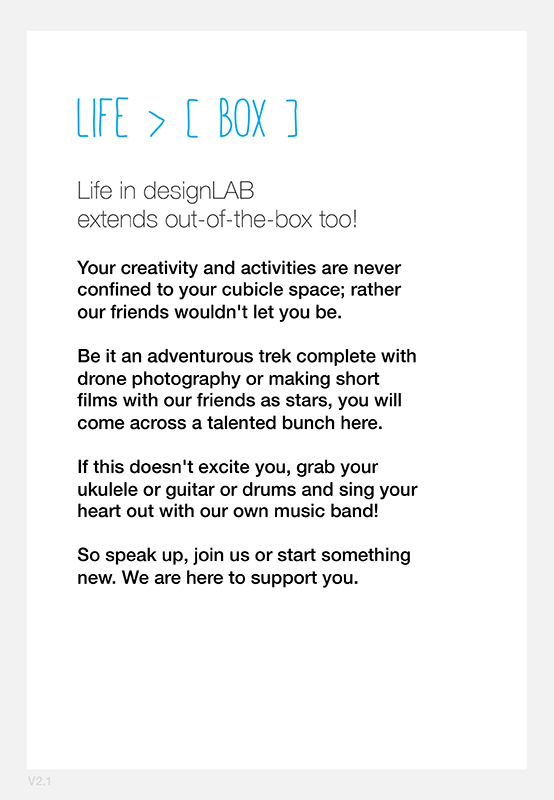Viewport: 554px width, 800px height.
Task: Click 'come across a talented bunch here.' line
Action: pyautogui.click(x=230, y=423)
